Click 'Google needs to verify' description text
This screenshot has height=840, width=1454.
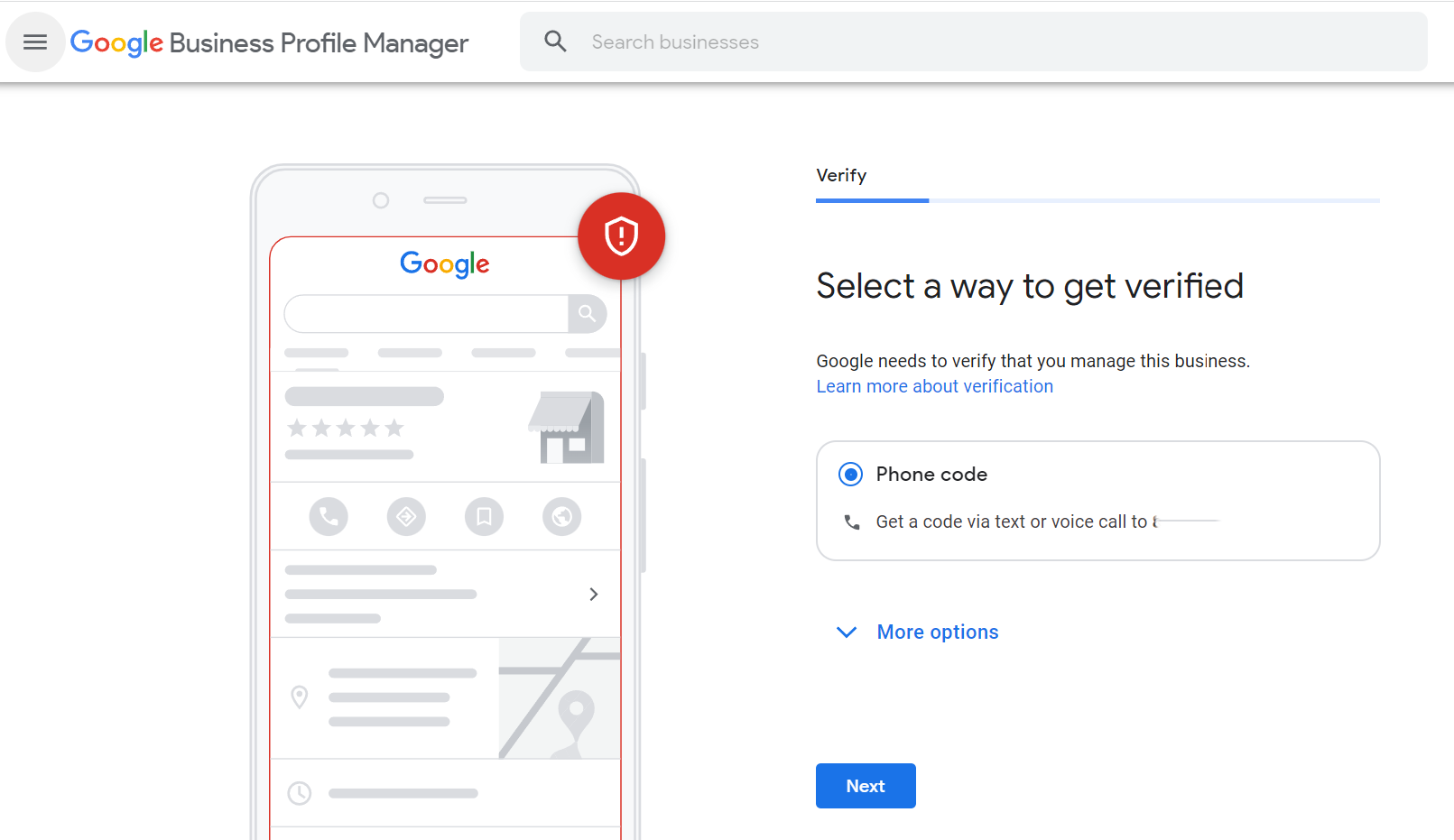(x=1033, y=361)
